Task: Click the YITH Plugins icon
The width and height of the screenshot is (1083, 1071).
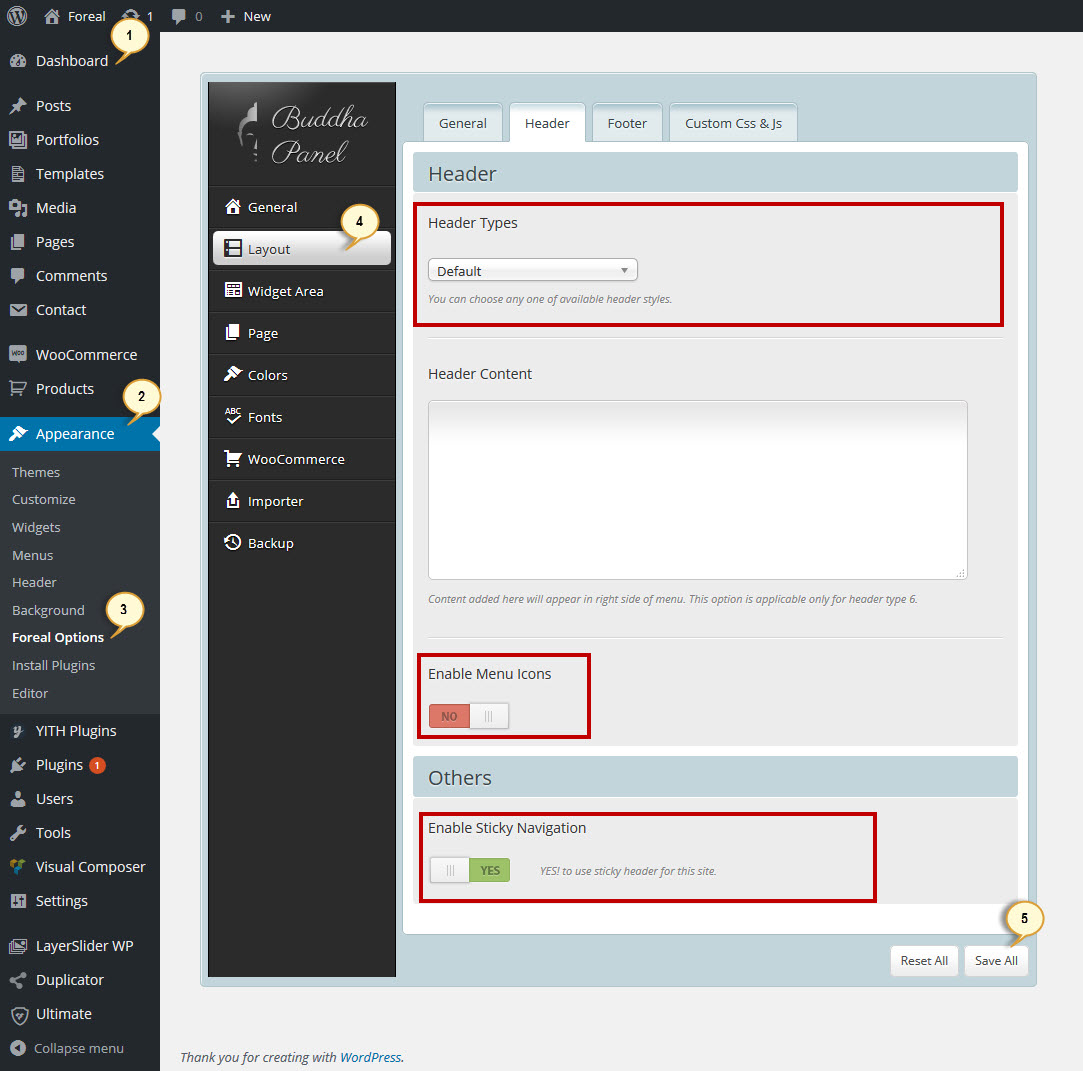Action: 19,731
